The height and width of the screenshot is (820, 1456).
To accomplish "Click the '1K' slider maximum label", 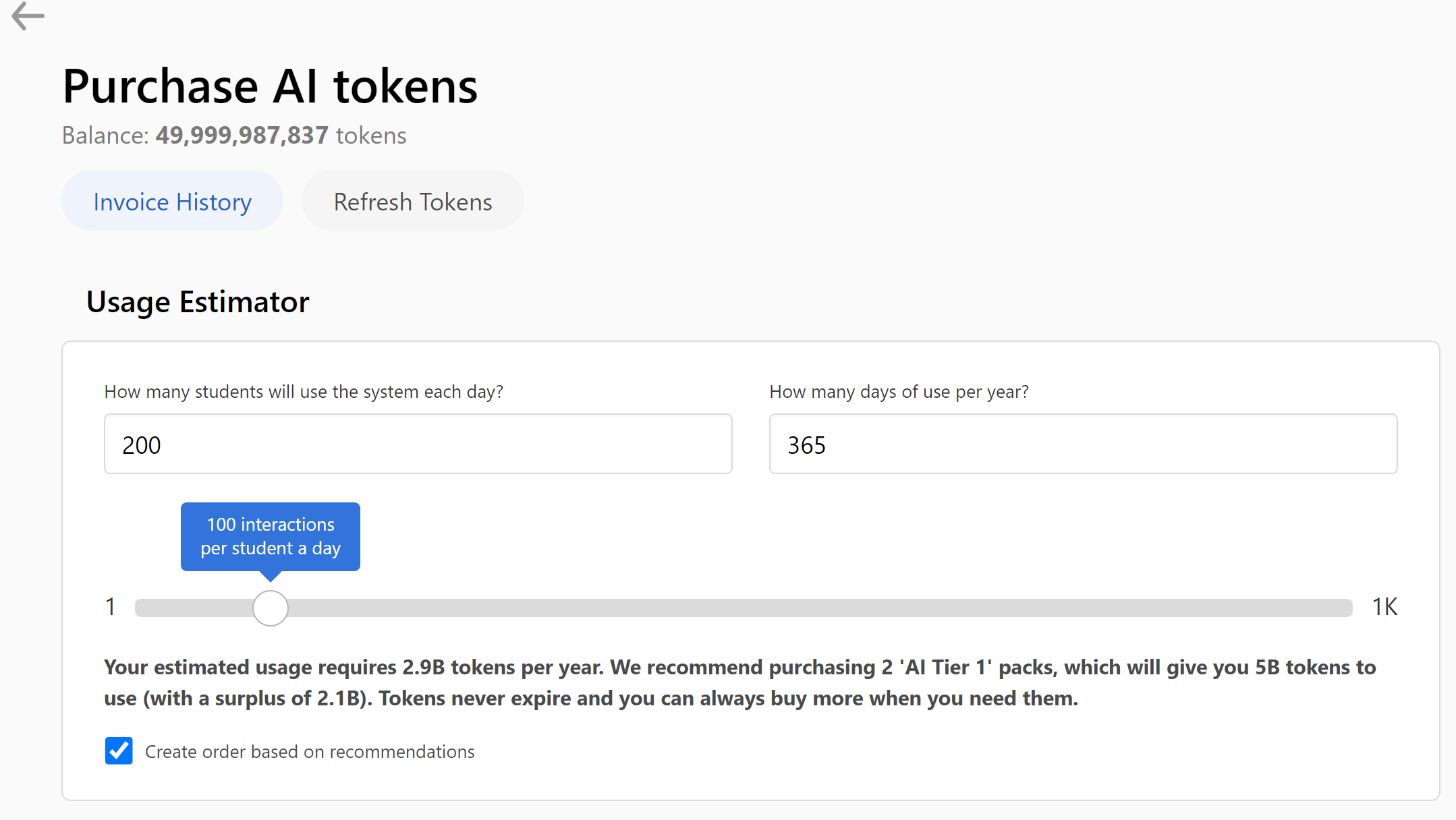I will pos(1384,607).
